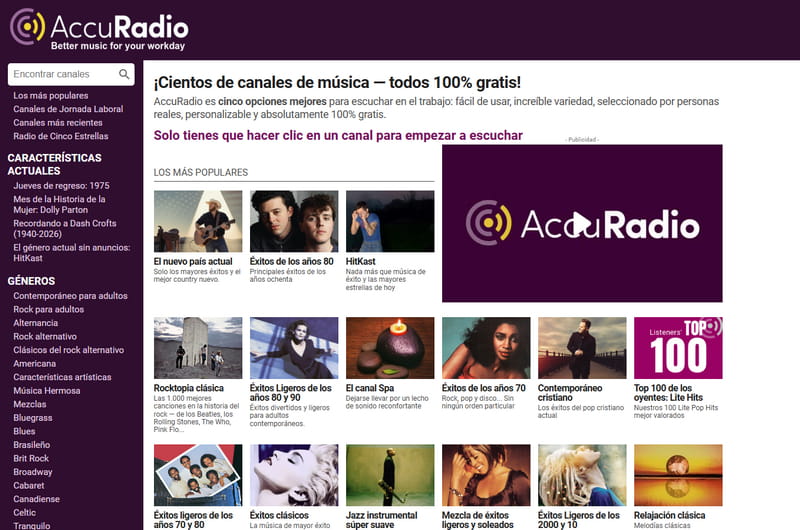Play Jazz instrumental súper suave thumbnail

click(x=390, y=475)
